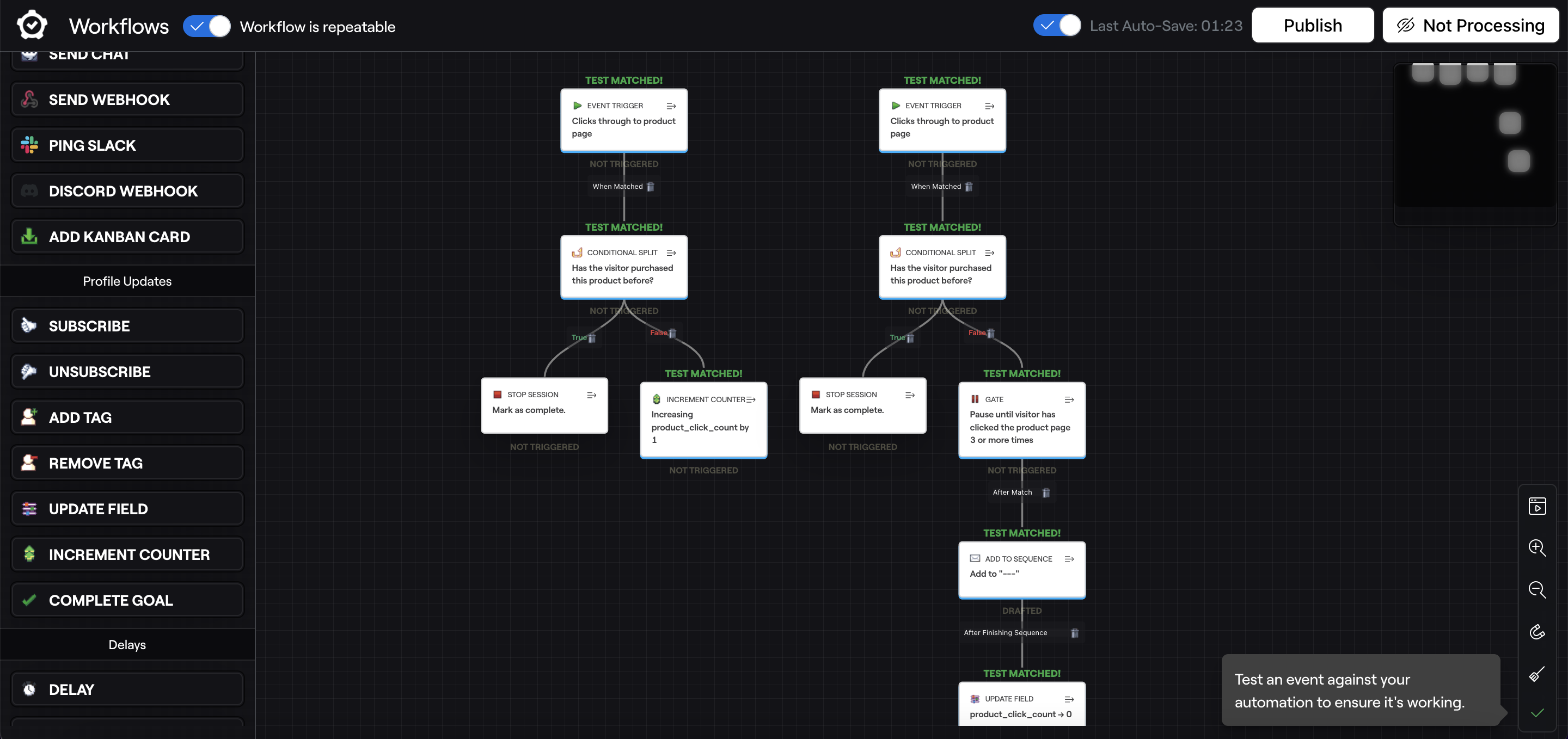
Task: Delete the After Match connection trash icon
Action: 1046,492
